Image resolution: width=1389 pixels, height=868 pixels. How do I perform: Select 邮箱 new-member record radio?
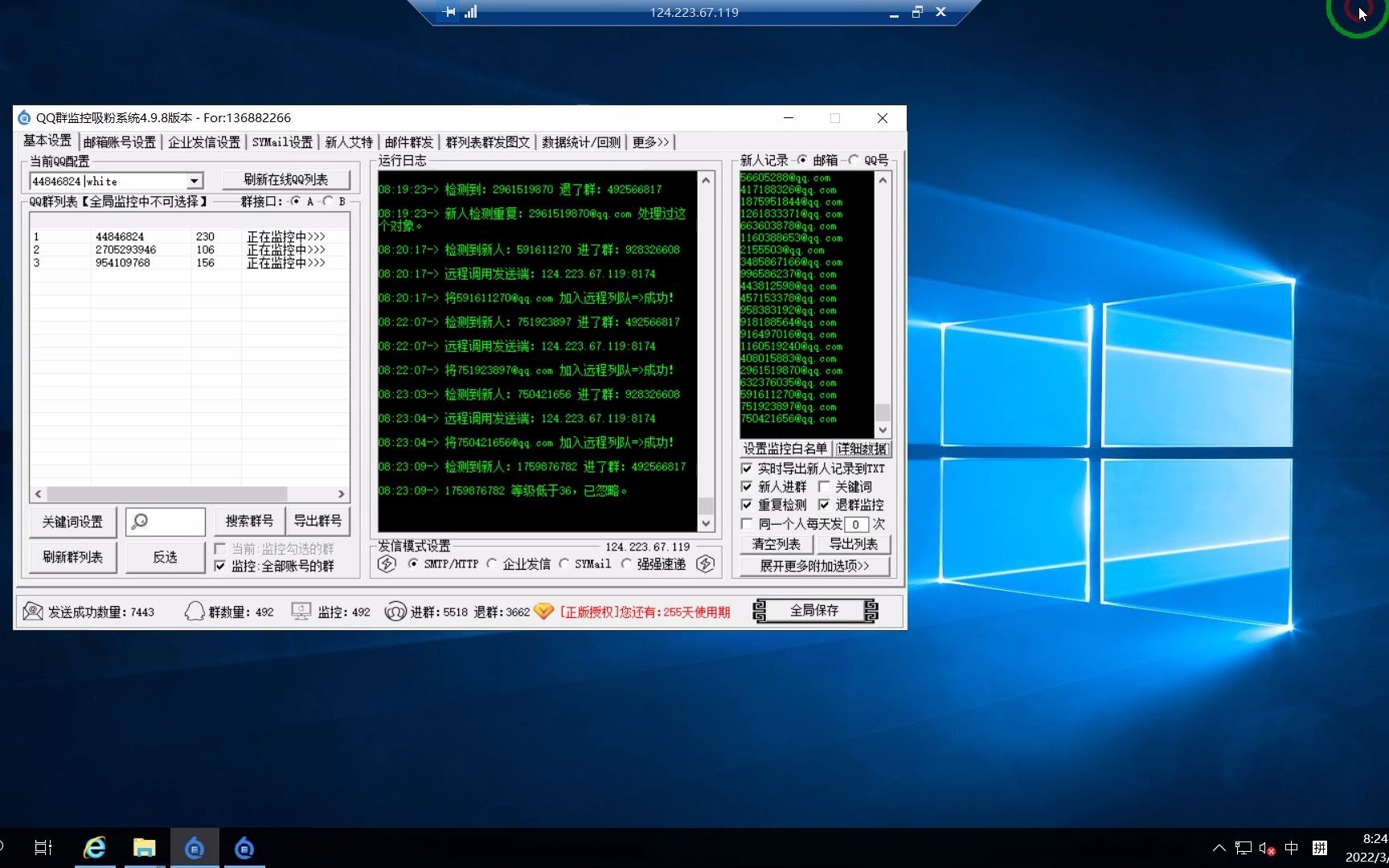[801, 160]
